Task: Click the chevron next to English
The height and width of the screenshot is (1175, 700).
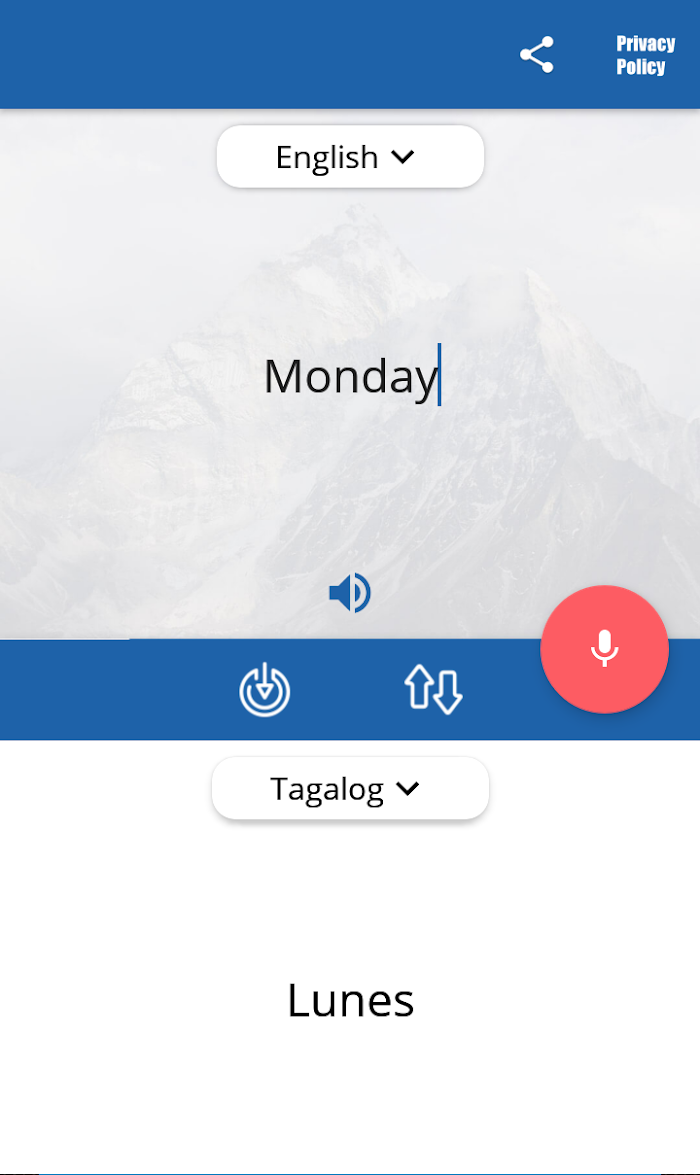Action: pos(403,157)
